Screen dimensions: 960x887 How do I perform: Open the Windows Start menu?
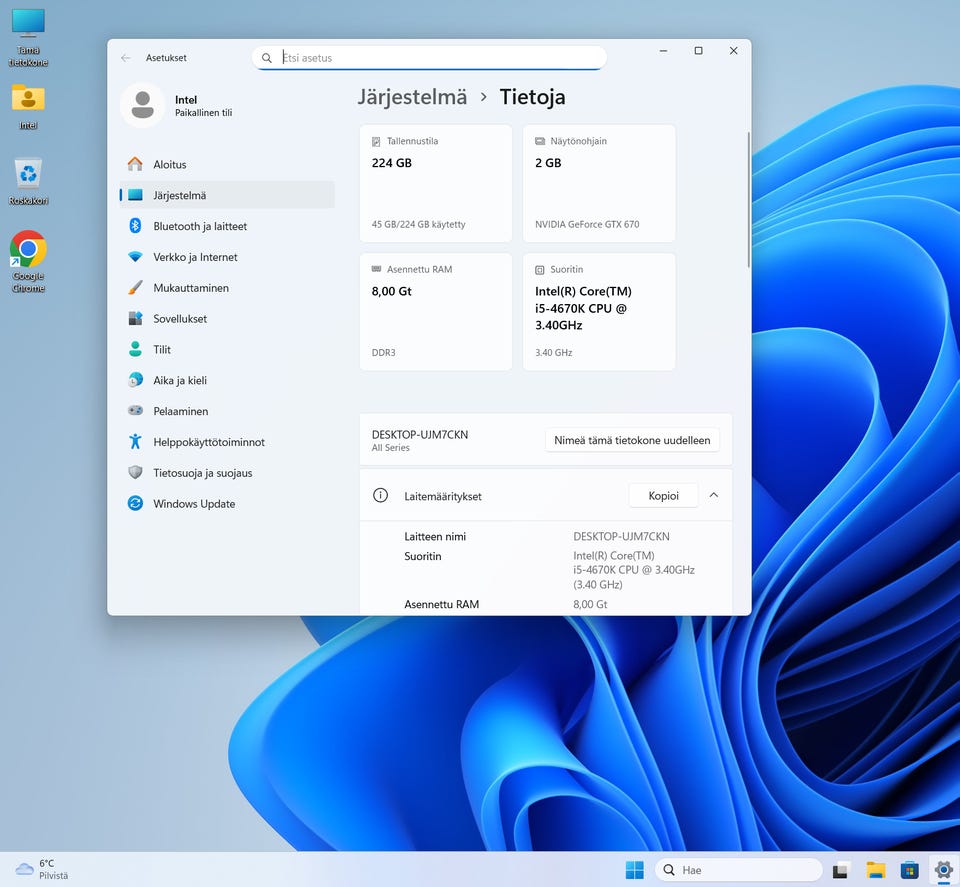634,870
